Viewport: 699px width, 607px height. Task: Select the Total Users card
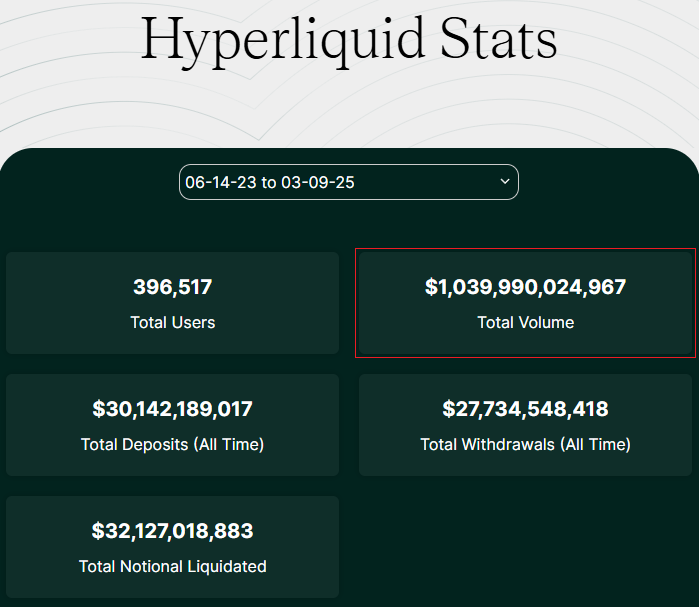coord(173,303)
